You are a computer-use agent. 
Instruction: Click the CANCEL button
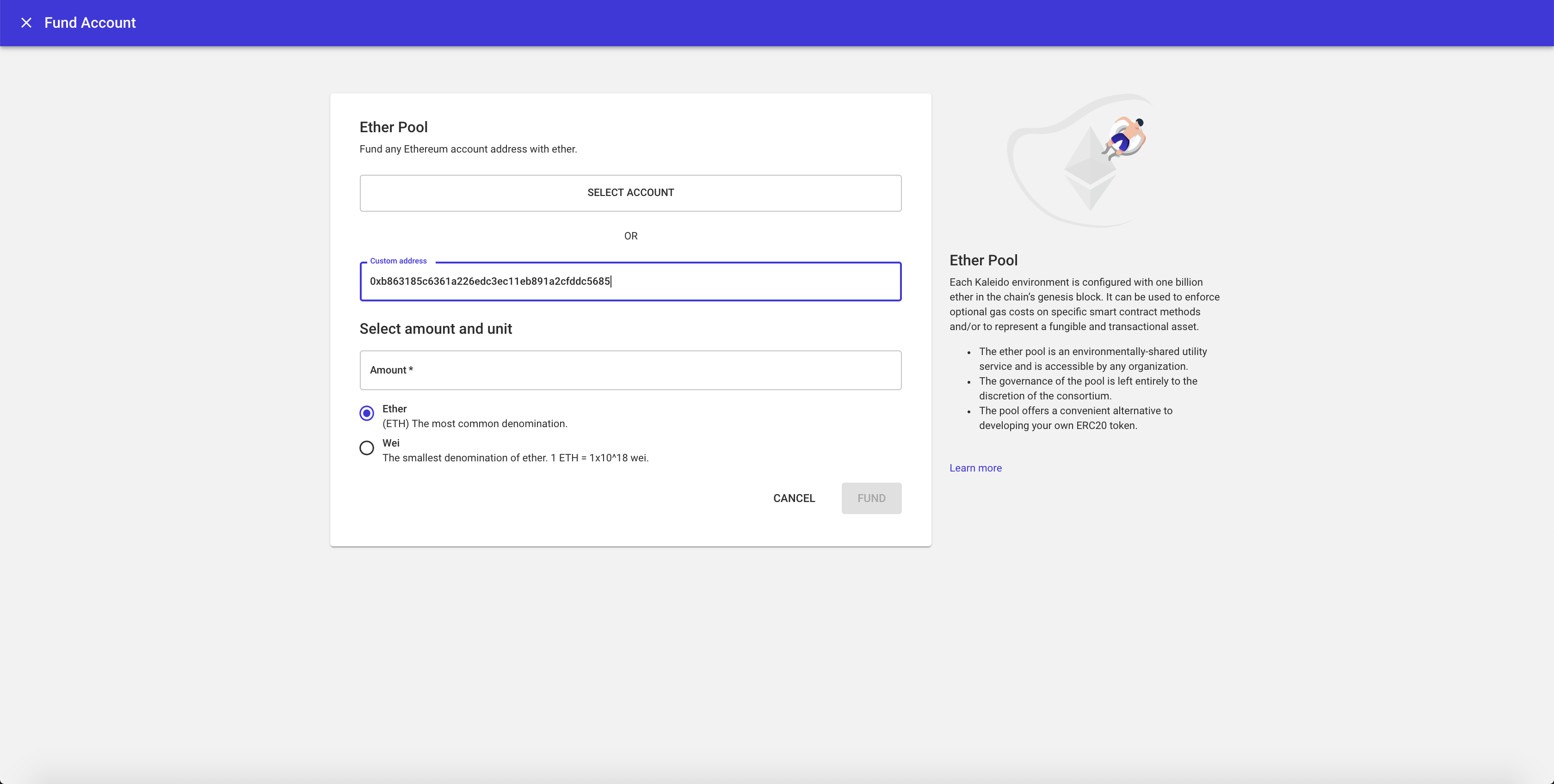coord(794,498)
